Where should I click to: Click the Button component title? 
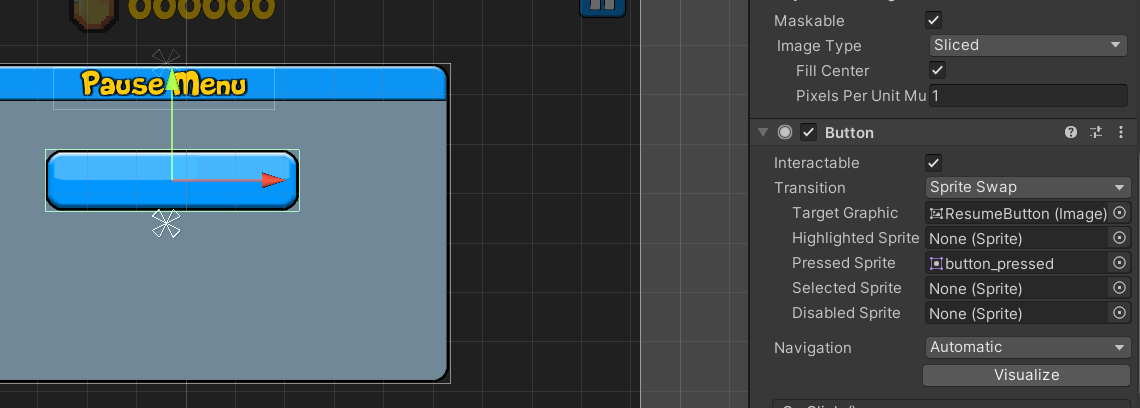[x=849, y=132]
